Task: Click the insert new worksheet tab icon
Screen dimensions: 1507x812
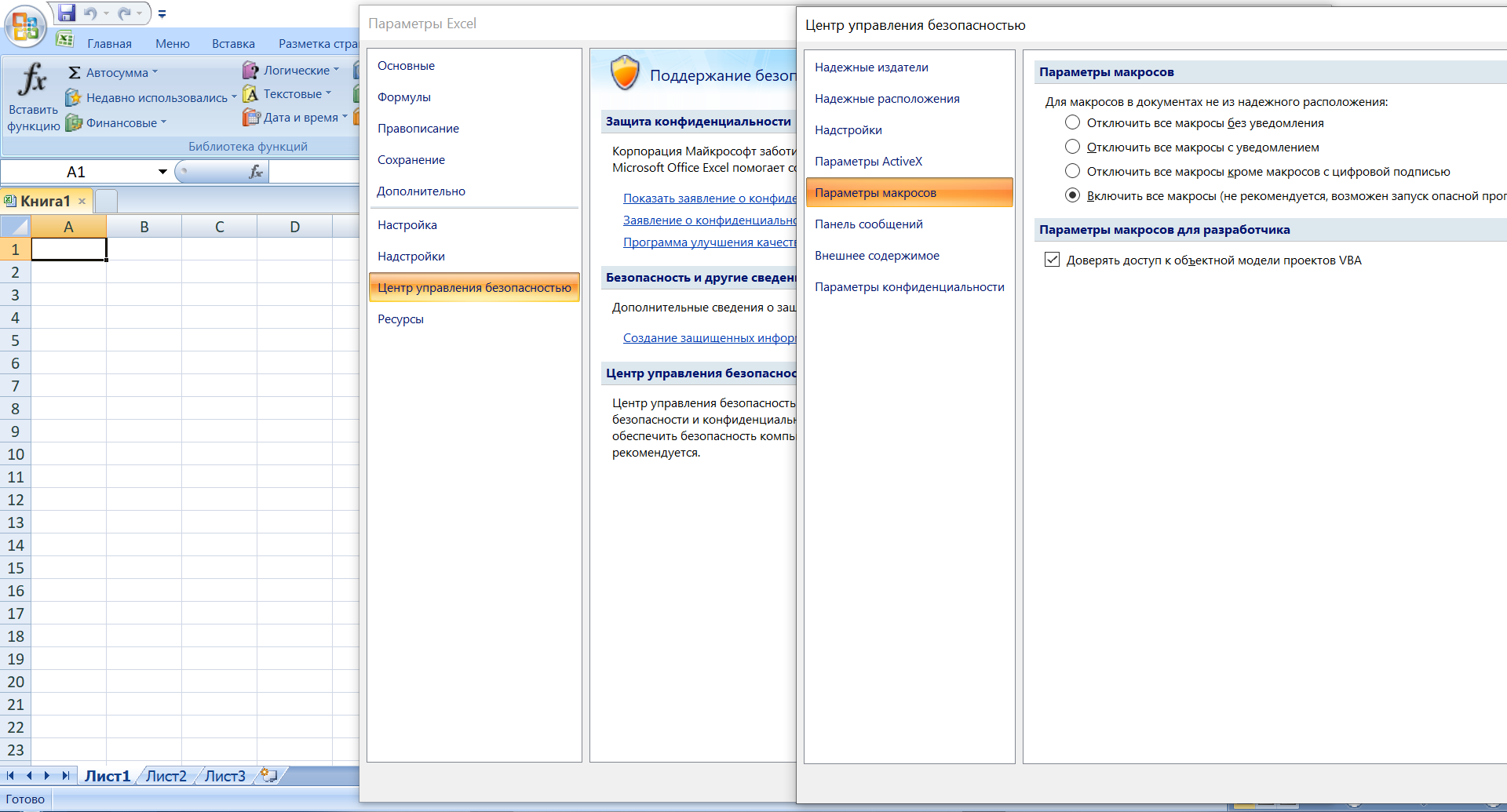Action: (x=268, y=775)
